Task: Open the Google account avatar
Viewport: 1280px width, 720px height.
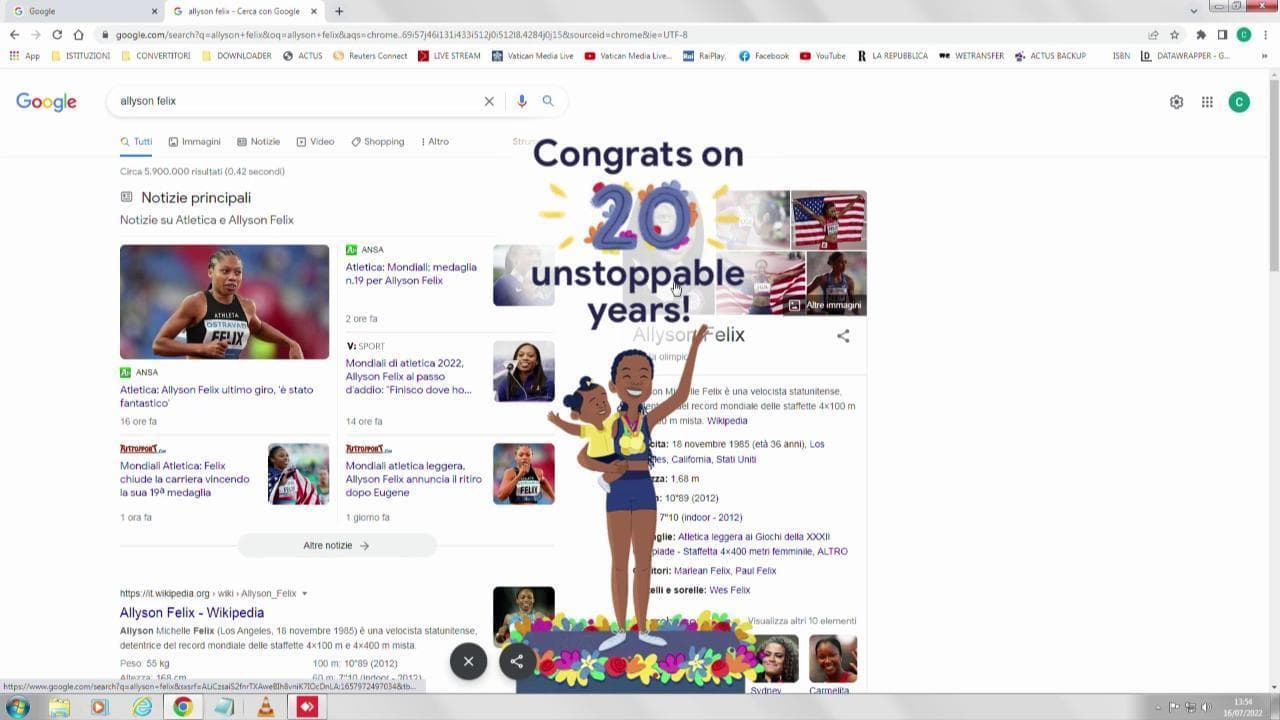Action: point(1239,102)
